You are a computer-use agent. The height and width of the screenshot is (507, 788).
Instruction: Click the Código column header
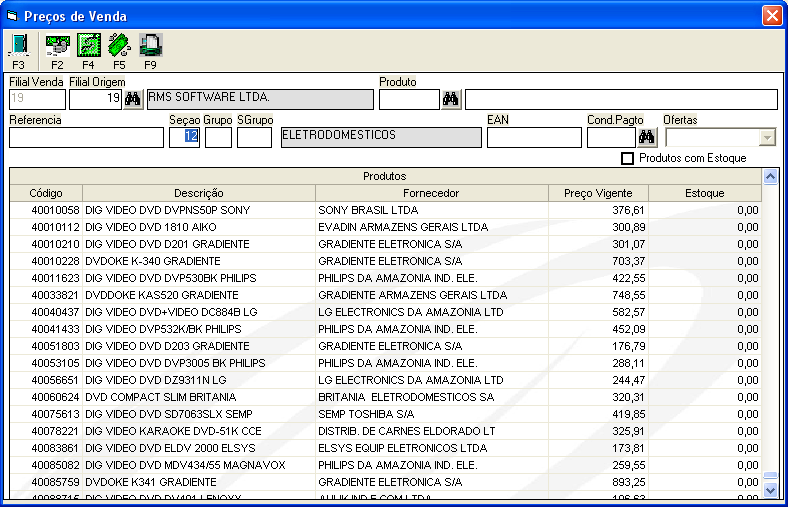pyautogui.click(x=46, y=193)
